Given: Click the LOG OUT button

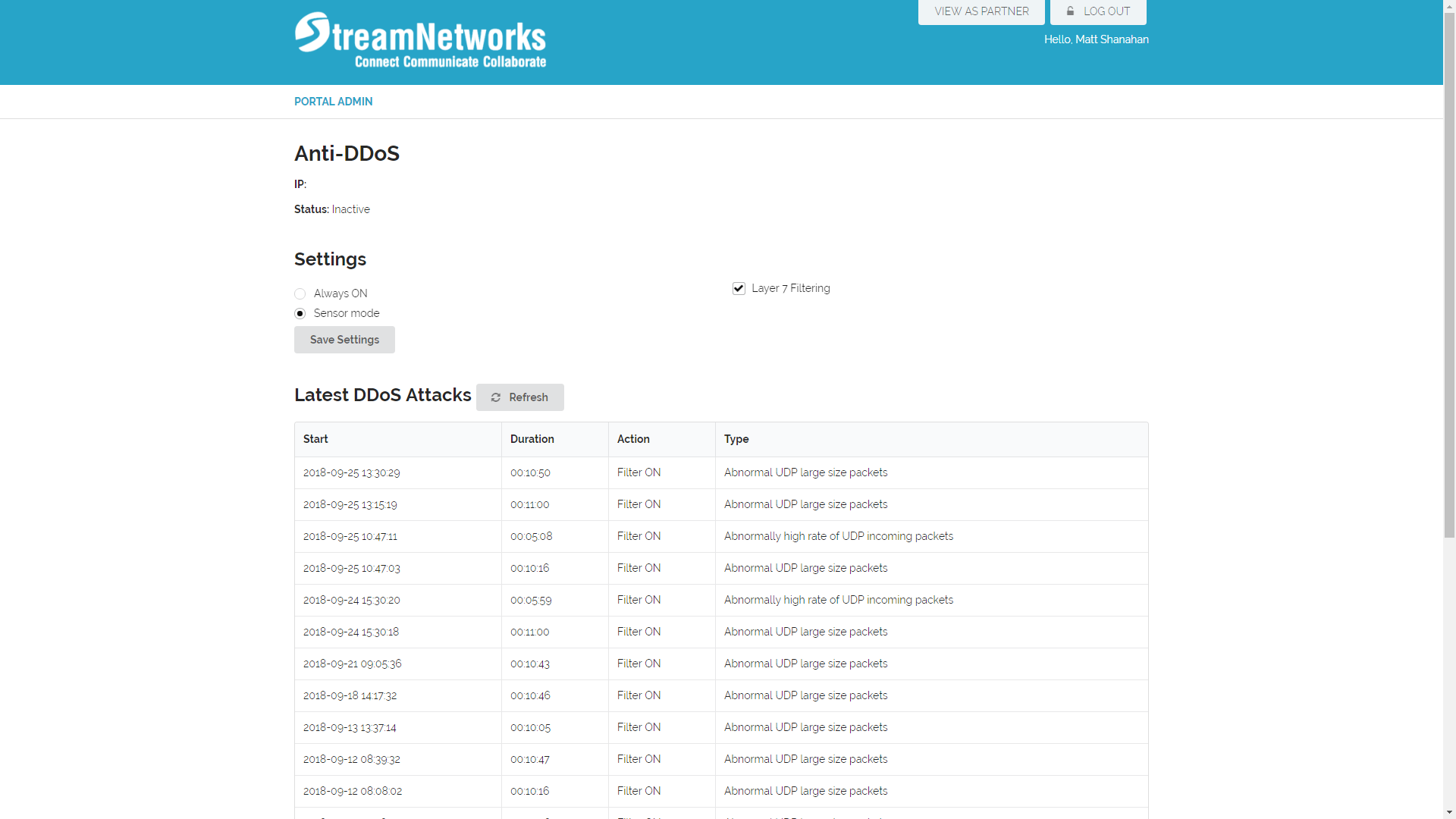Looking at the screenshot, I should [1099, 11].
